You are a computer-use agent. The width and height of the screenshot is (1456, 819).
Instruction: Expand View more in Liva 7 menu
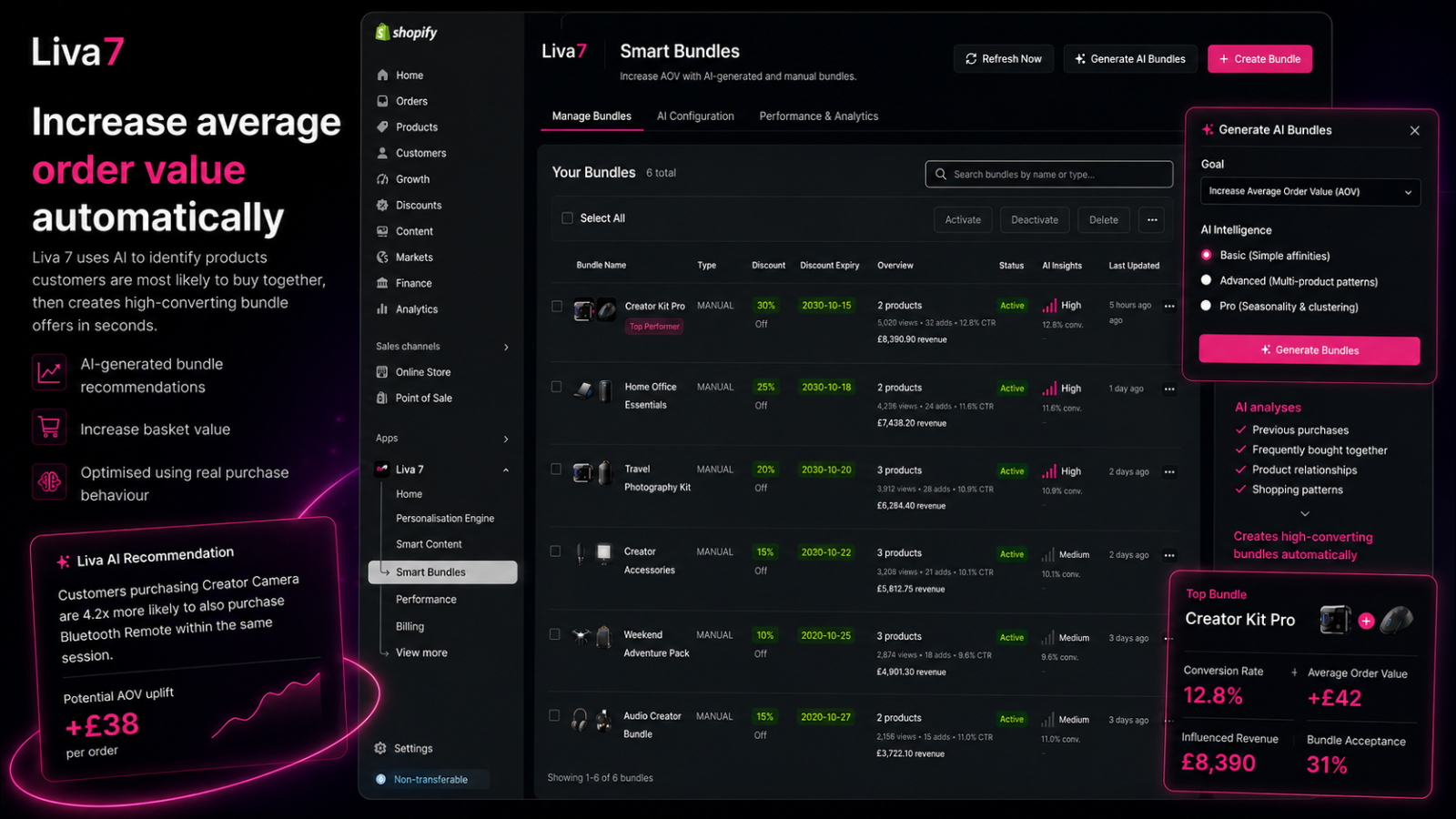pos(421,652)
